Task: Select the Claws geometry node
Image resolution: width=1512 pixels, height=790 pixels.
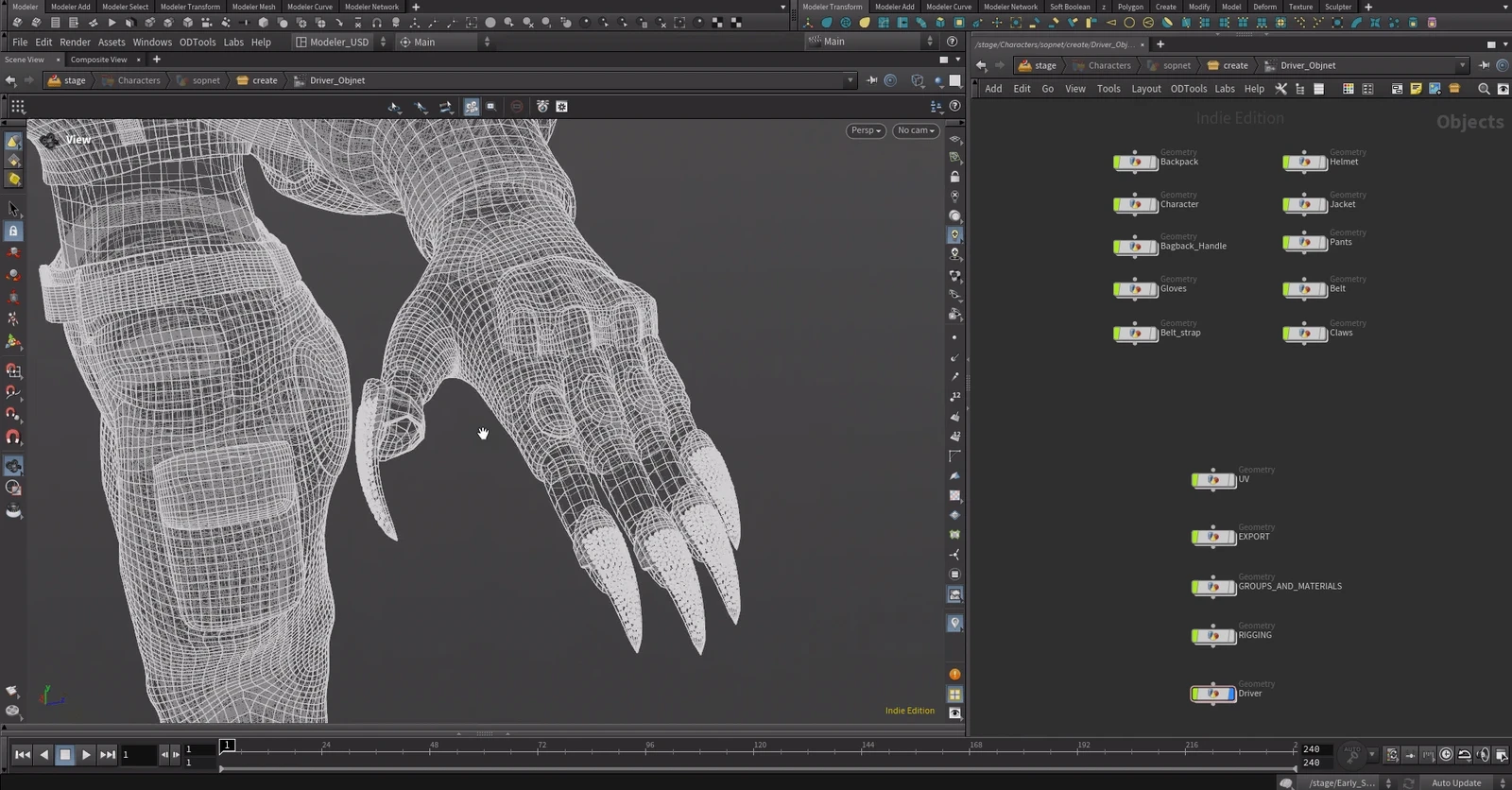Action: 1305,334
